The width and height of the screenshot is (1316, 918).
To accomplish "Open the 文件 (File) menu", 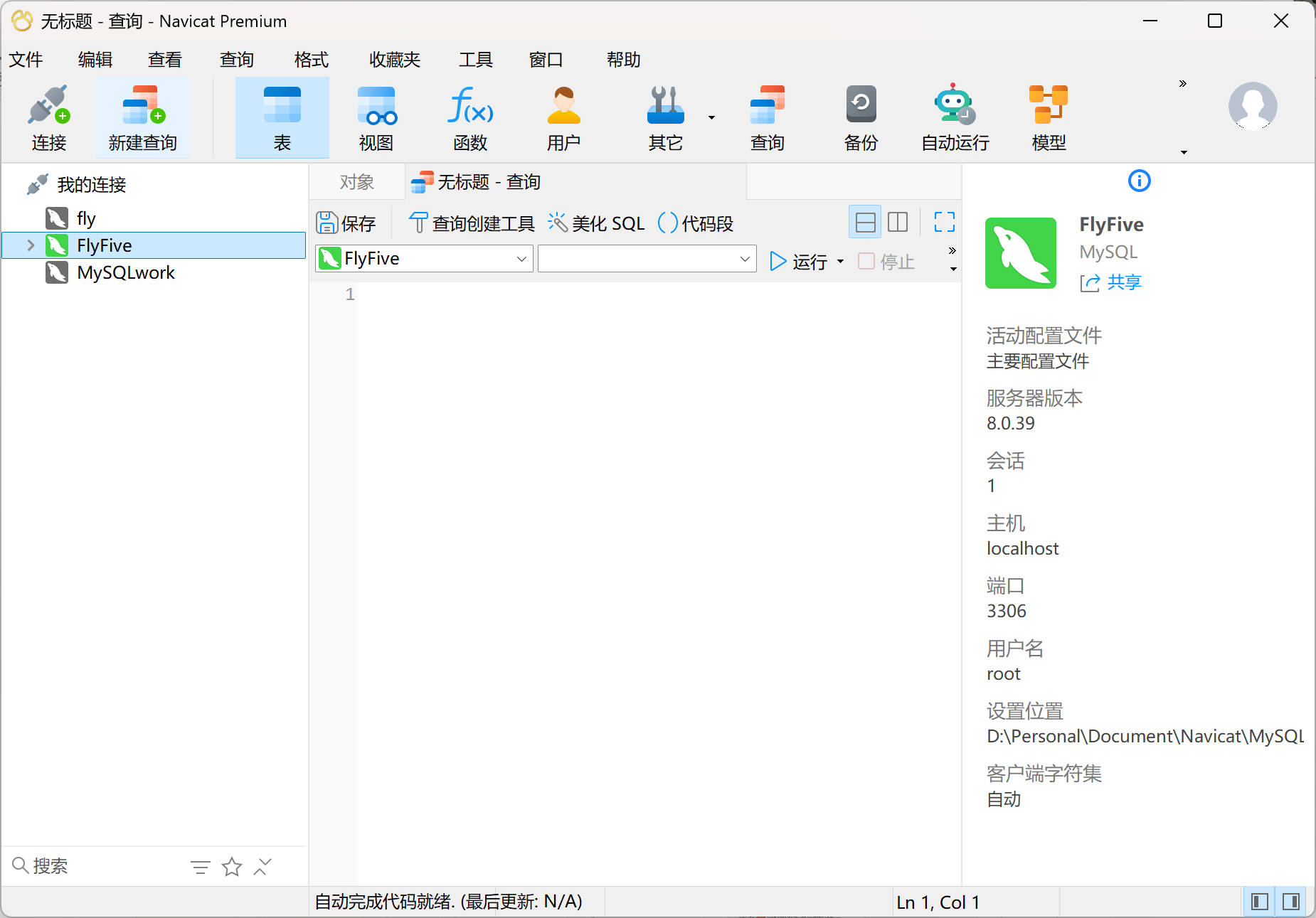I will pos(26,60).
